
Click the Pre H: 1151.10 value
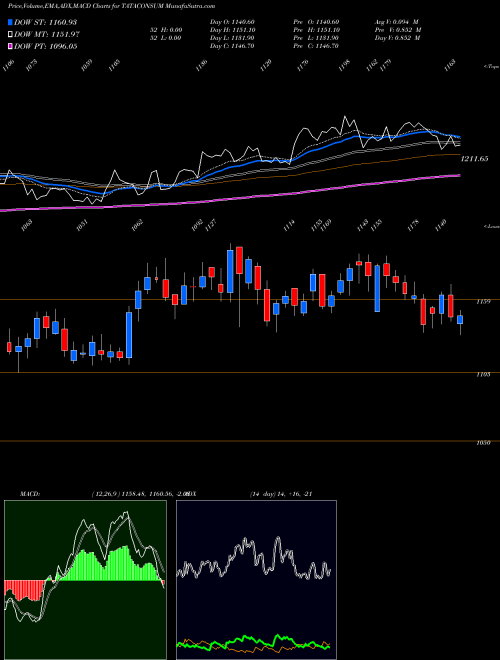(x=317, y=30)
